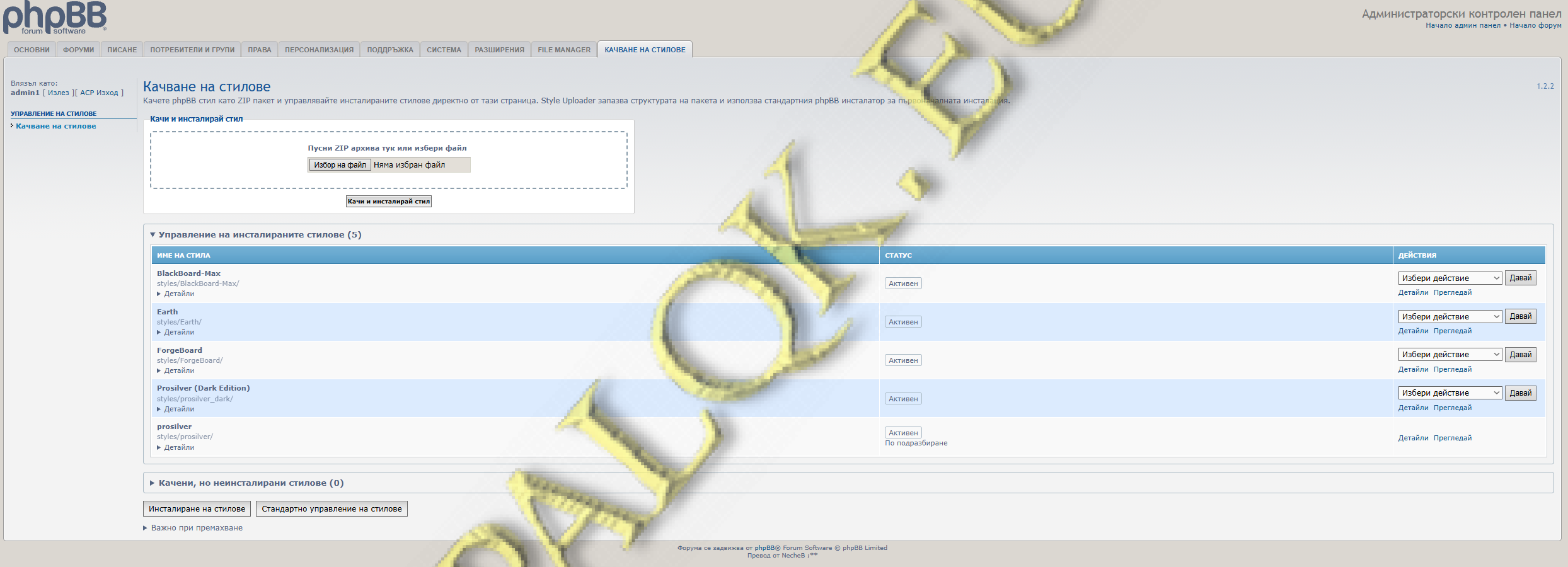This screenshot has height=567, width=1568.
Task: Expand Детайли under prosilver style name
Action: 176,447
